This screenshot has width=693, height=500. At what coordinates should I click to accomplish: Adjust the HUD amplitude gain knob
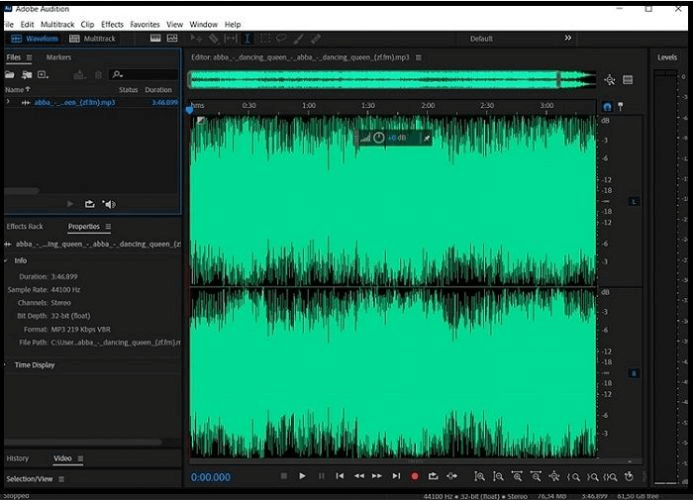point(379,137)
